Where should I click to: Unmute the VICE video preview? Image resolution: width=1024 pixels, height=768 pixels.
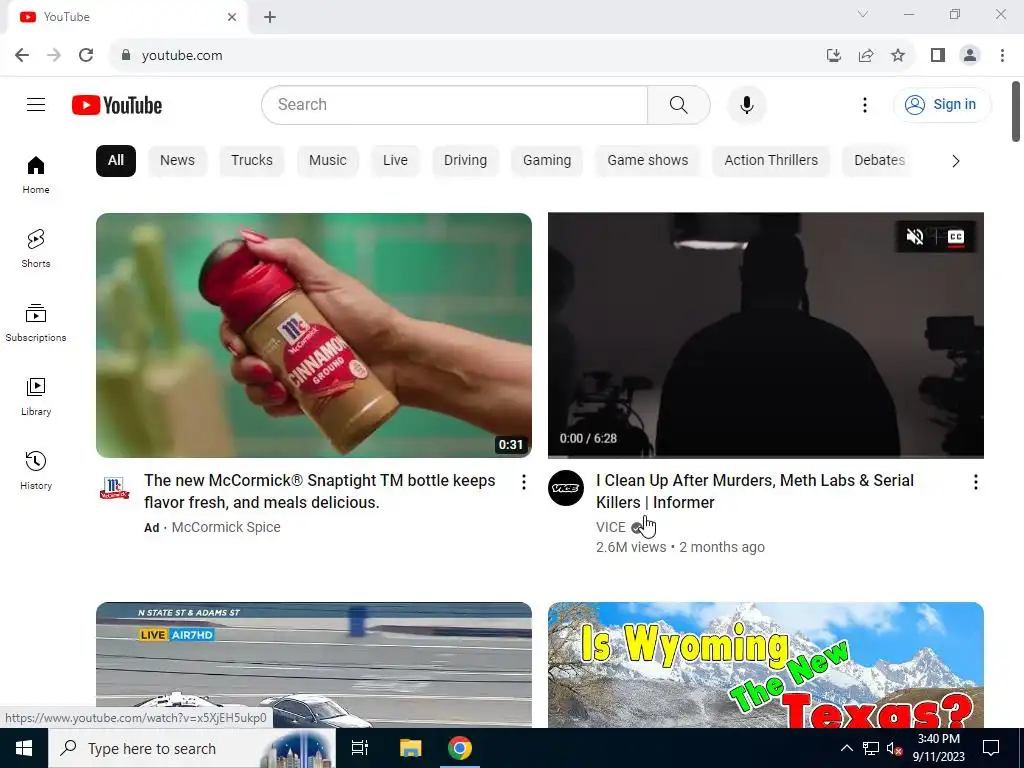915,236
